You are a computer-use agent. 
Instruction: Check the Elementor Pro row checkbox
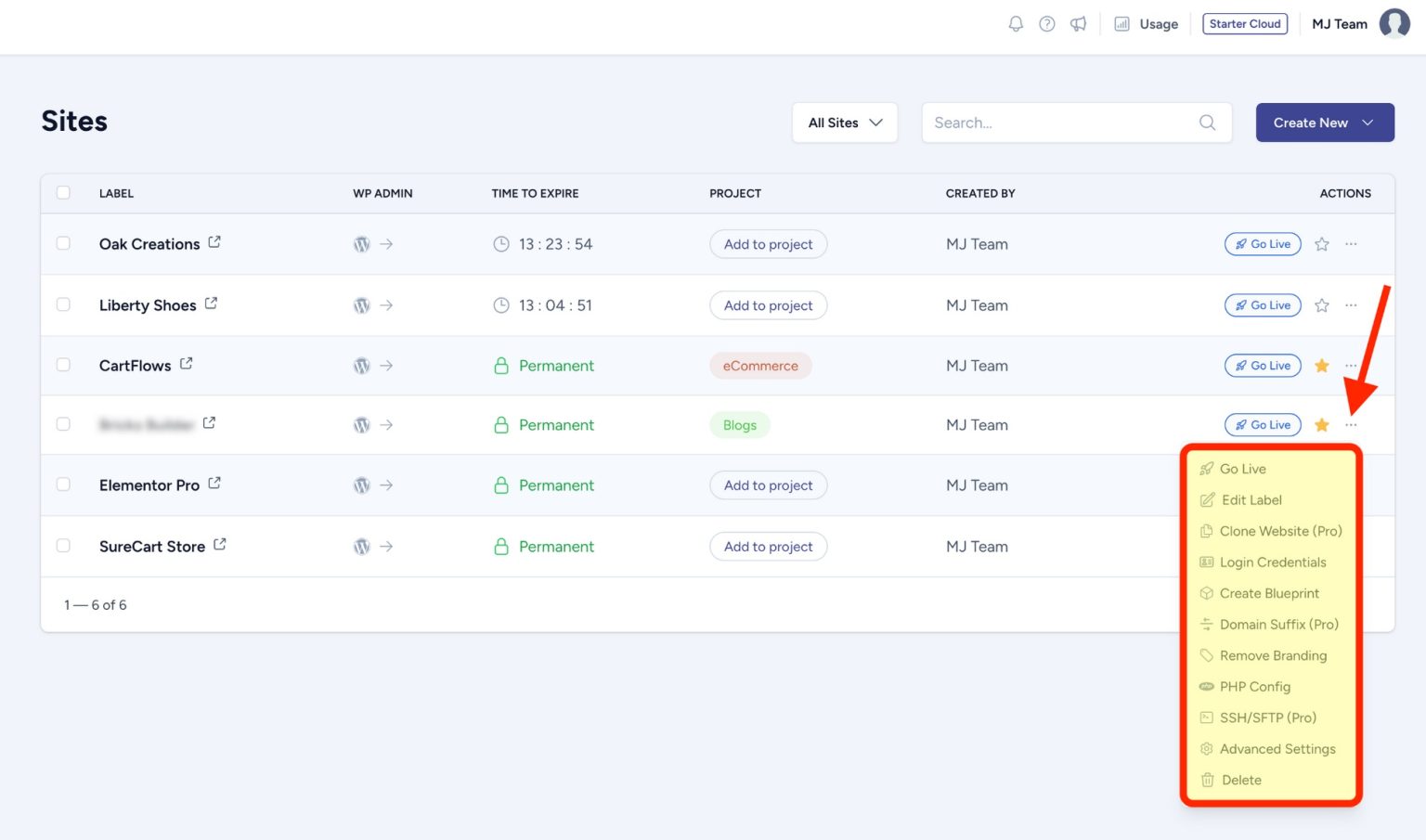tap(63, 485)
